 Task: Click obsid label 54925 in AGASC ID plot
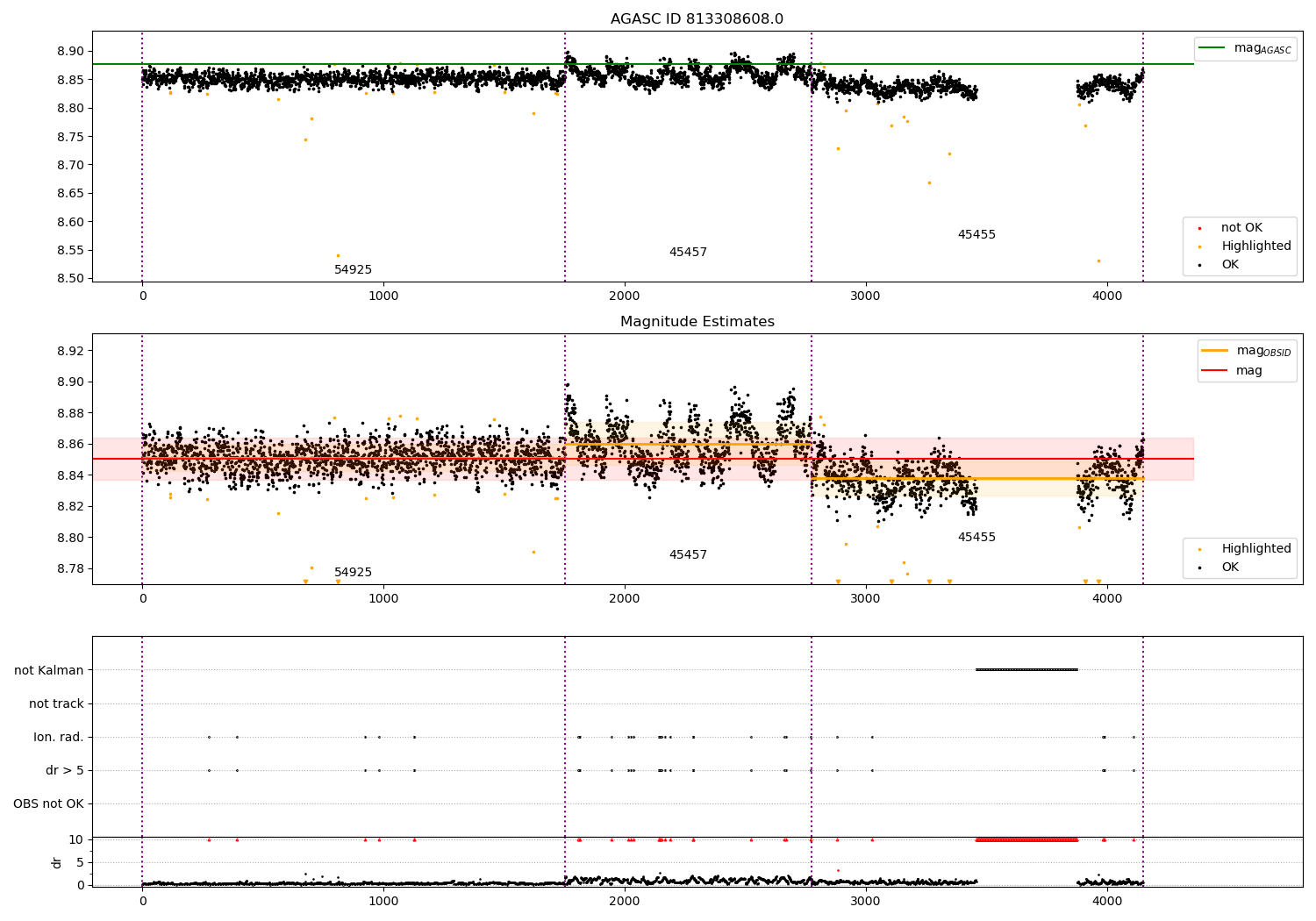(353, 270)
